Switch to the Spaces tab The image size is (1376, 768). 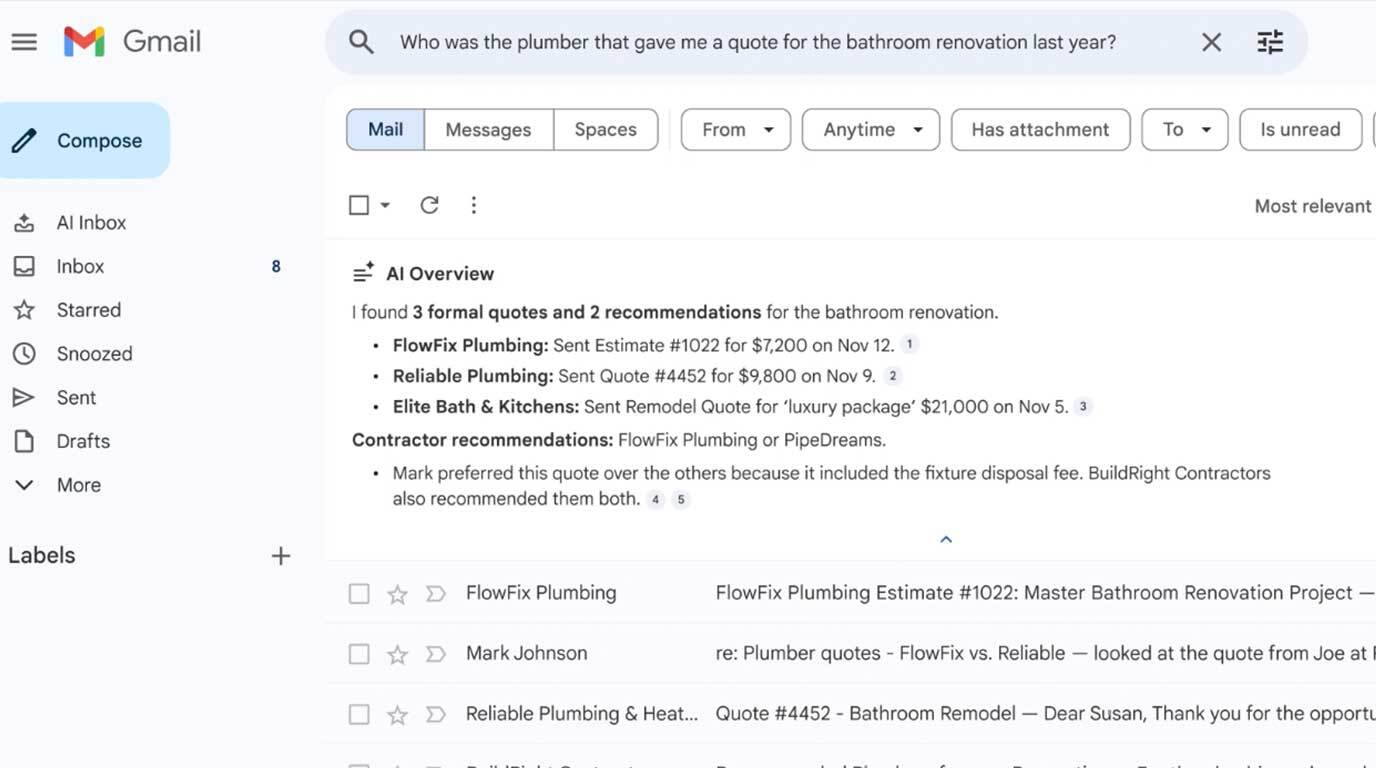click(x=605, y=128)
